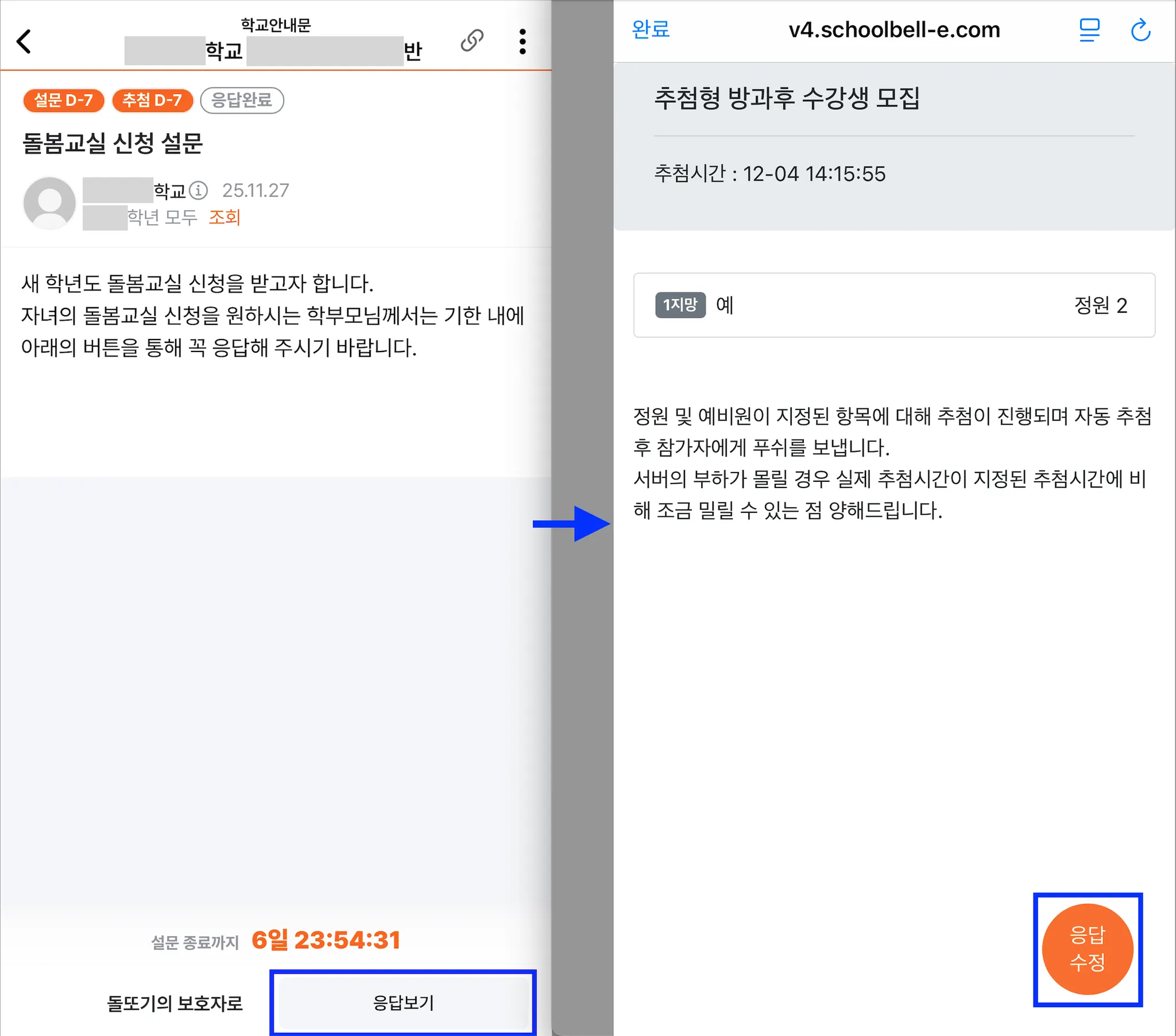
Task: Tap the 학교안내문 header title
Action: [x=276, y=25]
